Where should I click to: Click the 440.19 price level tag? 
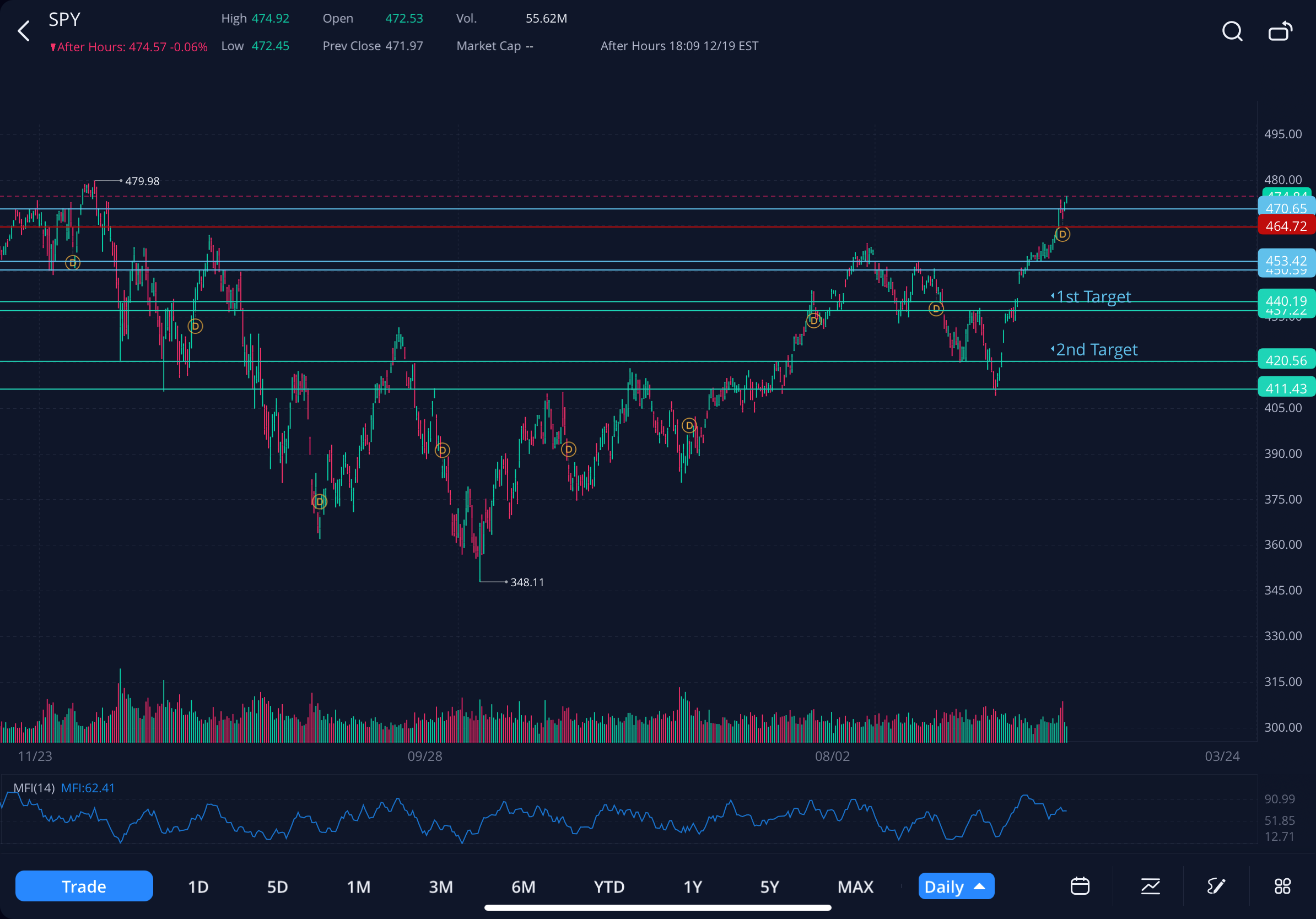1286,301
